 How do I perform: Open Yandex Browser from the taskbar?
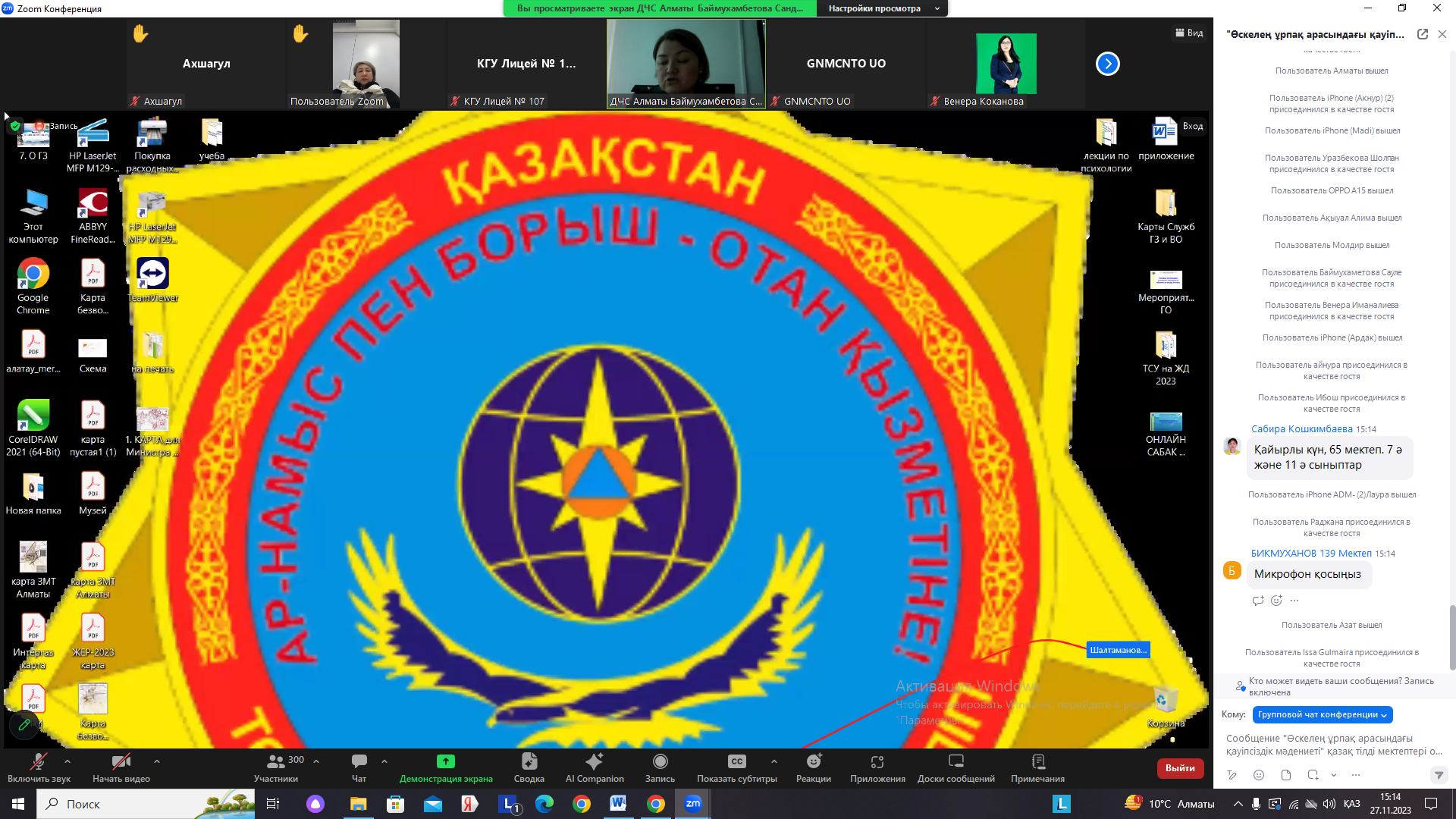point(469,804)
